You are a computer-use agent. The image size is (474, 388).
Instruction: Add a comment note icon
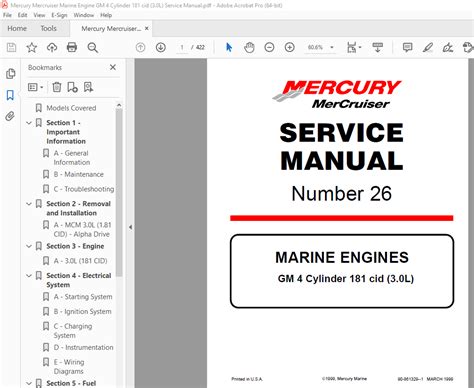(407, 47)
